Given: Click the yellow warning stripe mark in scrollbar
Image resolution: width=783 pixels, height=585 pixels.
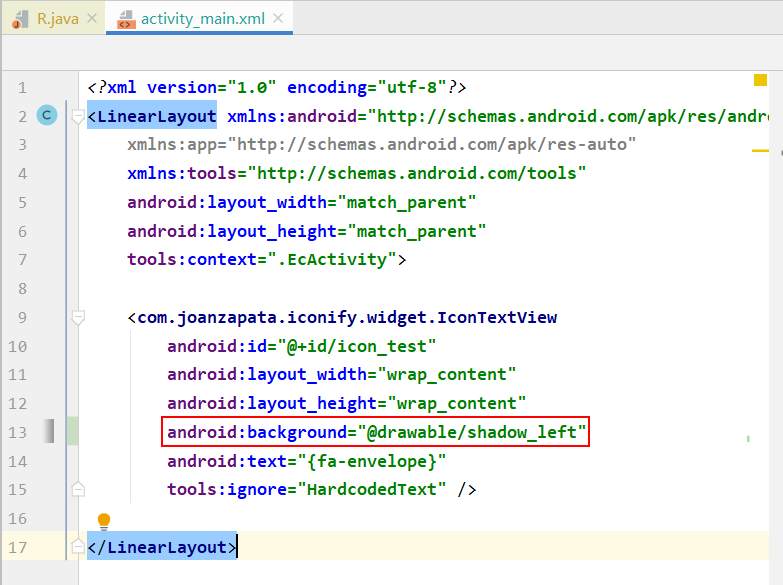Looking at the screenshot, I should coord(760,150).
